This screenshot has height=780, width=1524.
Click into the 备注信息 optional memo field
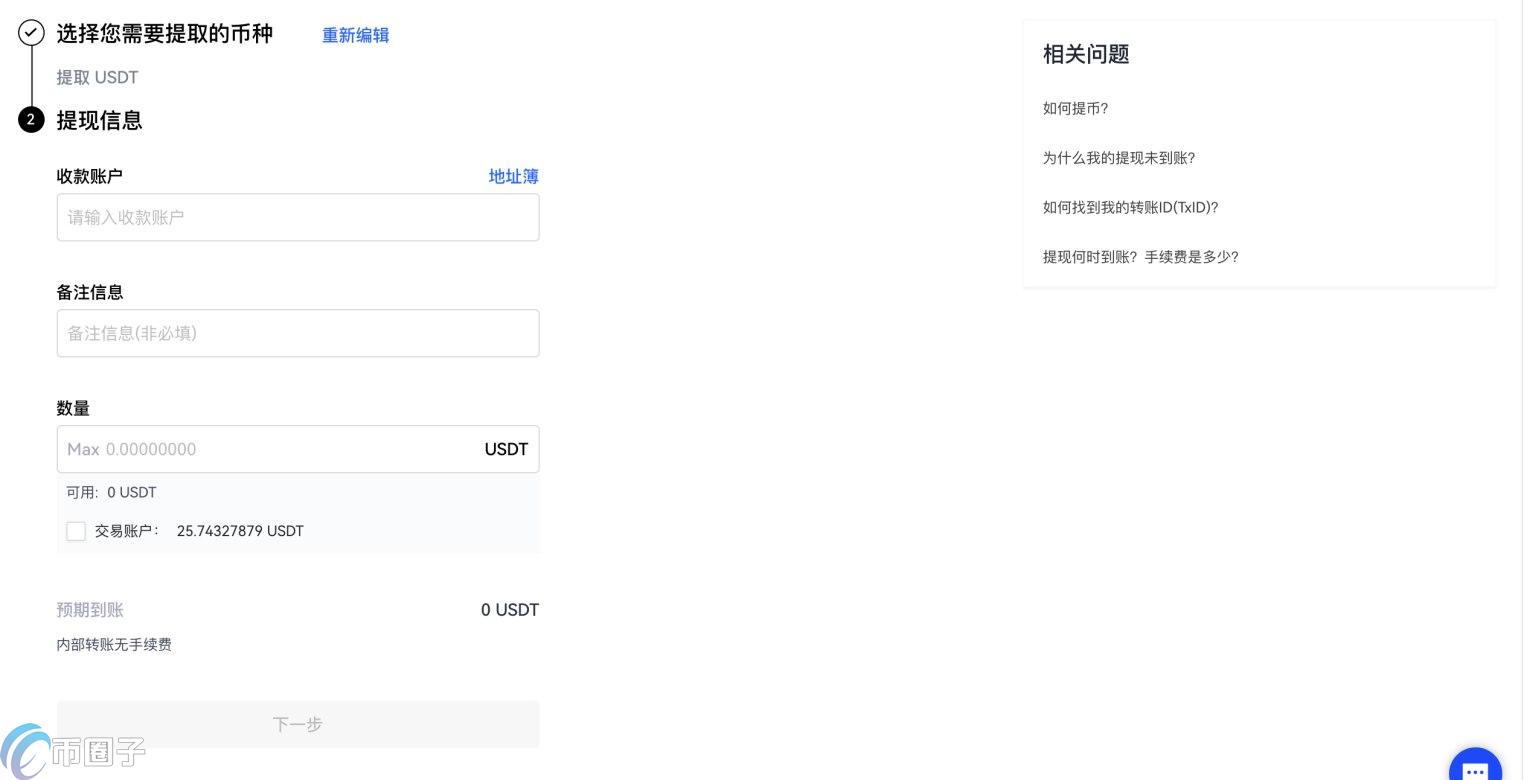coord(297,333)
